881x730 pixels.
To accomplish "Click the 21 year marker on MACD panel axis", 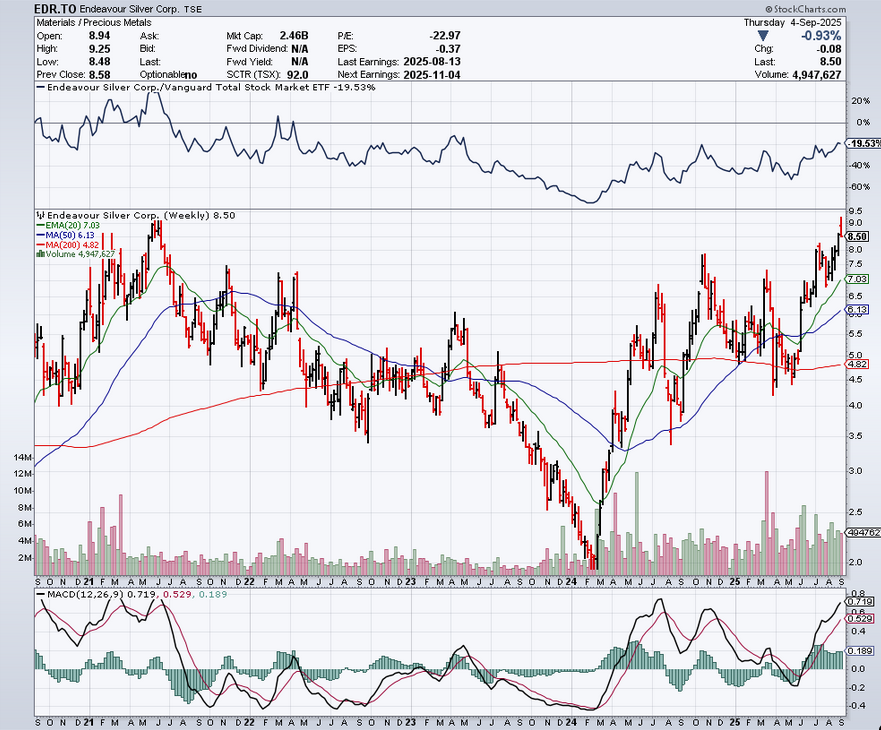I will coord(89,722).
